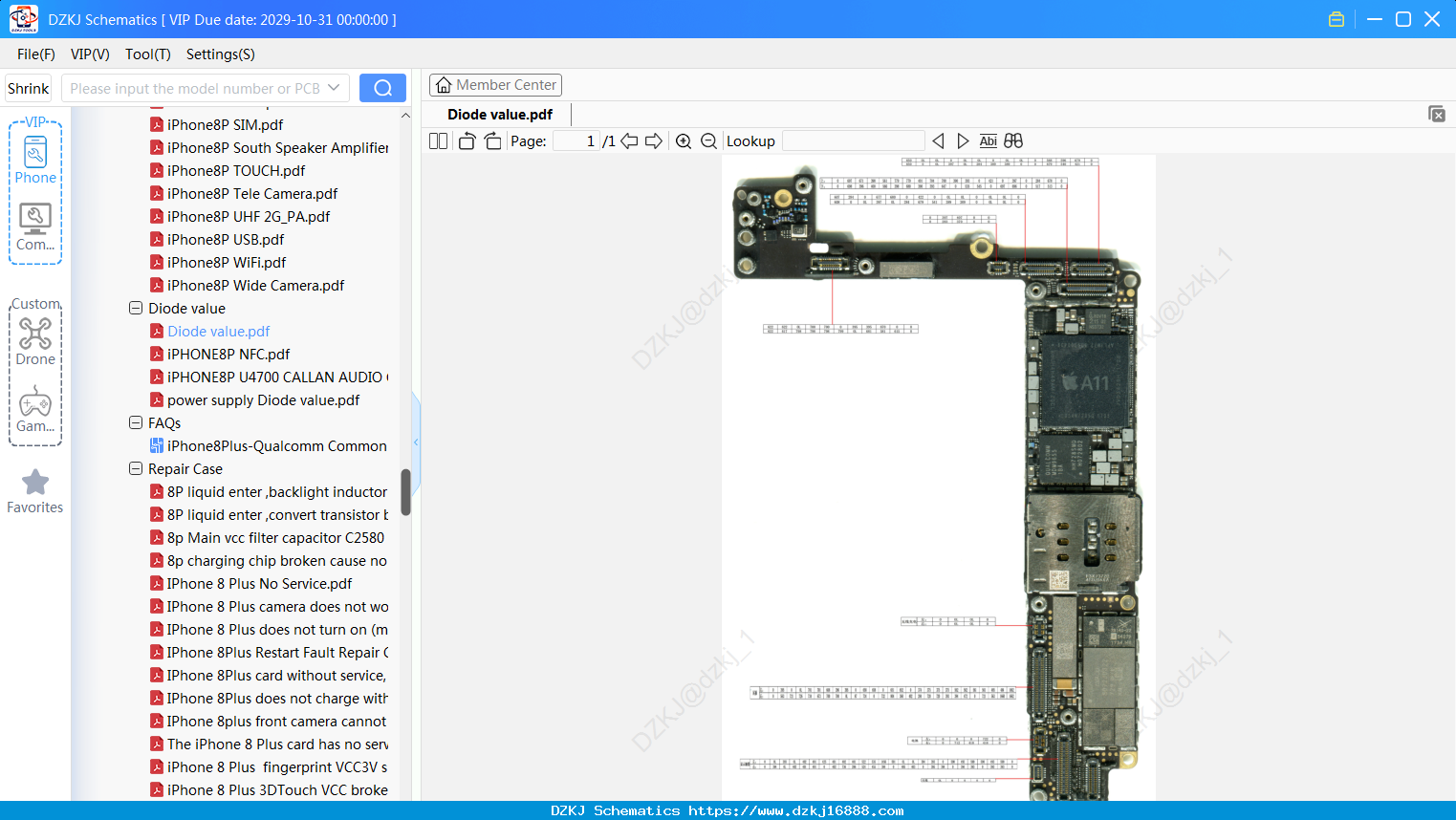Screen dimensions: 1456x820
Task: Collapse the Repair Case folder
Action: pyautogui.click(x=136, y=469)
